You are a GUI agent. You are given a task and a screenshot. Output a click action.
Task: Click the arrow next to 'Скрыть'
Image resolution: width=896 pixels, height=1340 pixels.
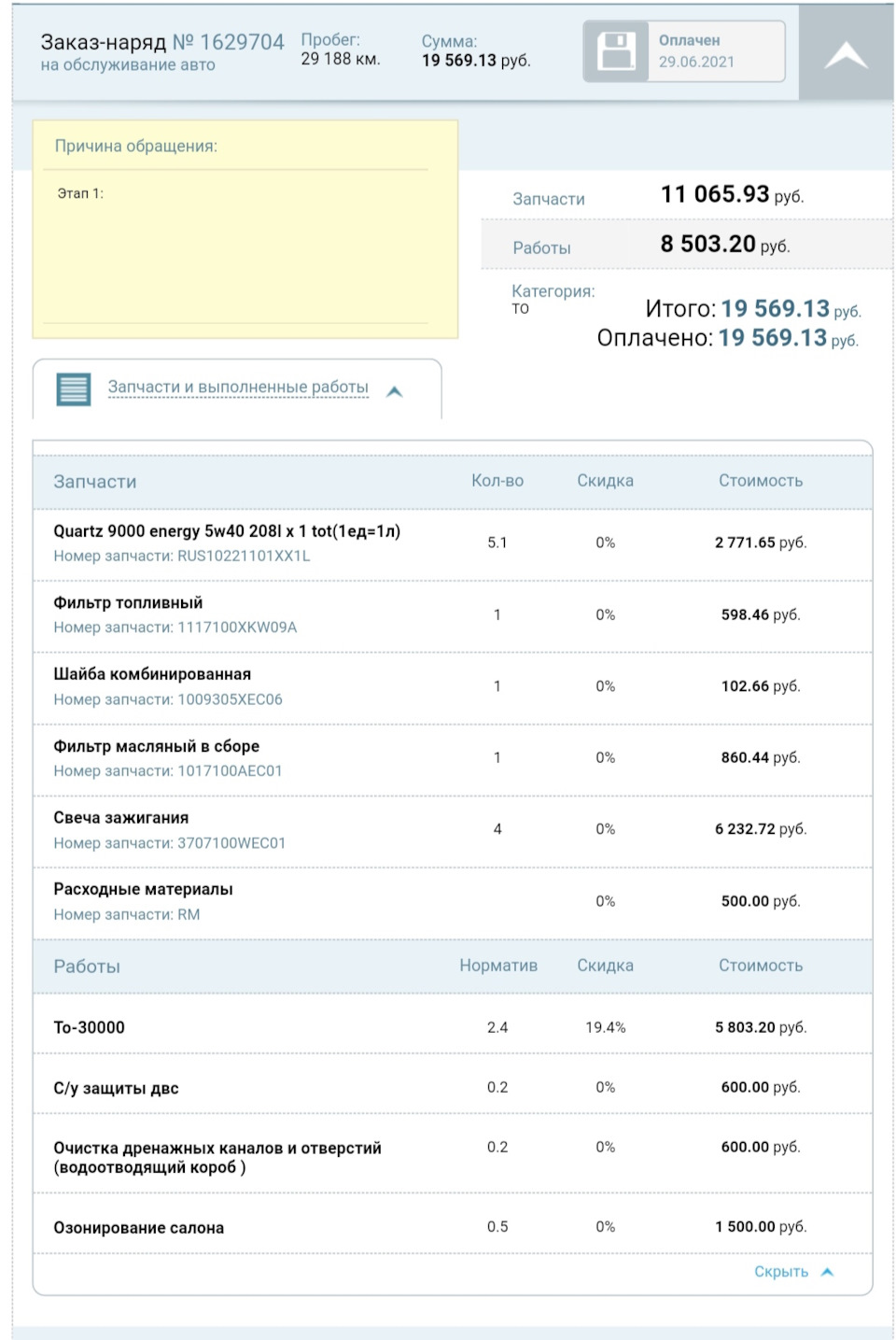click(x=827, y=1271)
